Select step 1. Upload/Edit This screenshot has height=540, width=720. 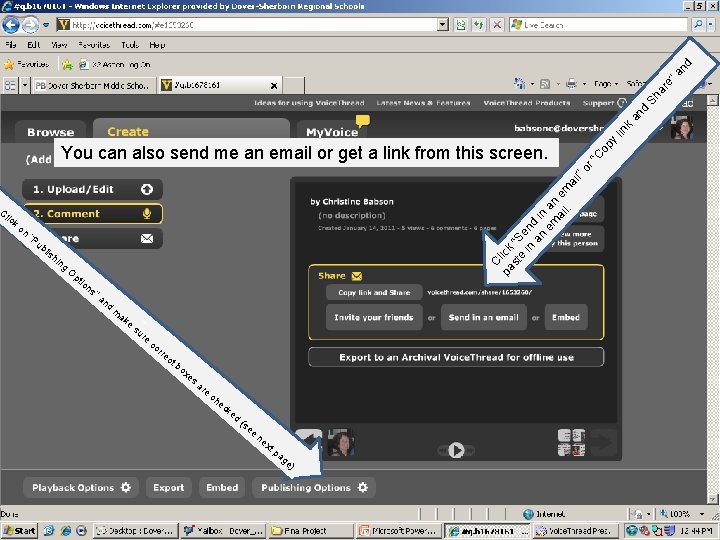(92, 189)
